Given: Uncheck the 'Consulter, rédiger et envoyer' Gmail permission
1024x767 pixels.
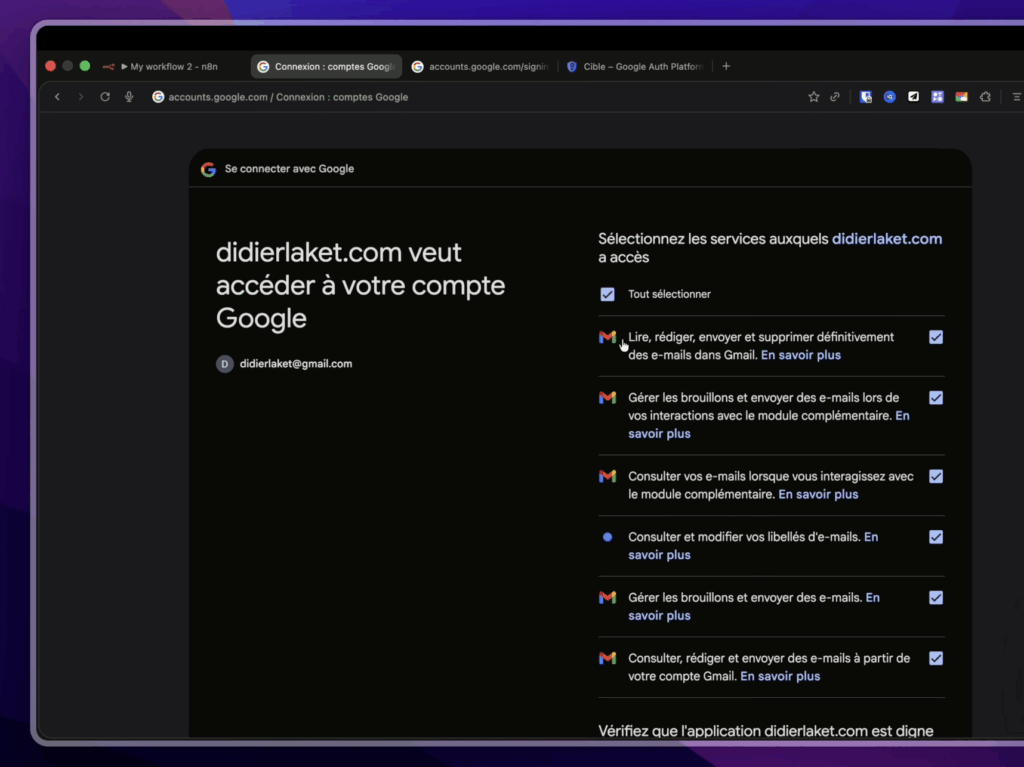Looking at the screenshot, I should point(936,658).
